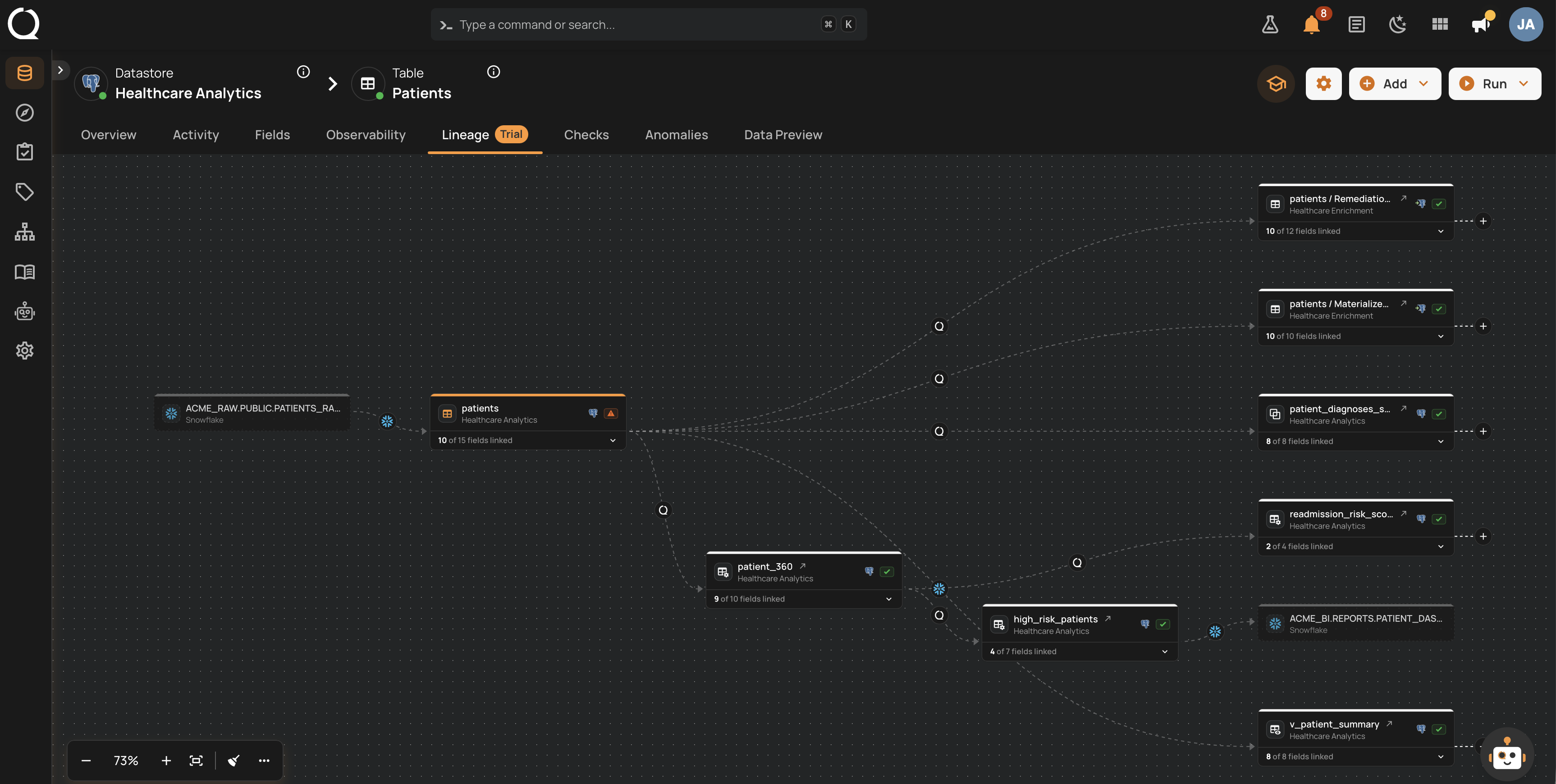Open the JA user avatar
The width and height of the screenshot is (1556, 784).
point(1525,24)
